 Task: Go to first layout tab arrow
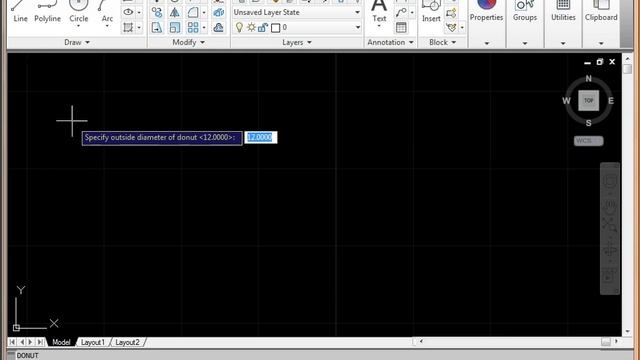click(x=12, y=342)
